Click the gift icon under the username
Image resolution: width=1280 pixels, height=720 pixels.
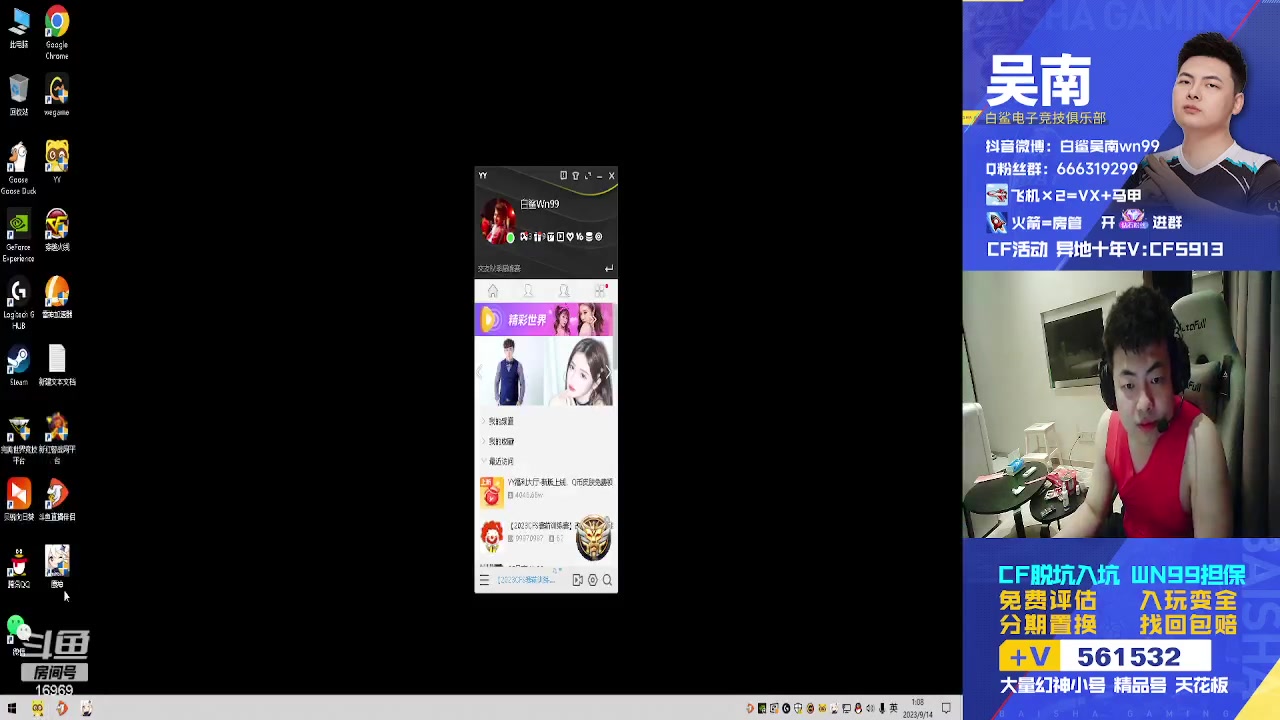(540, 237)
